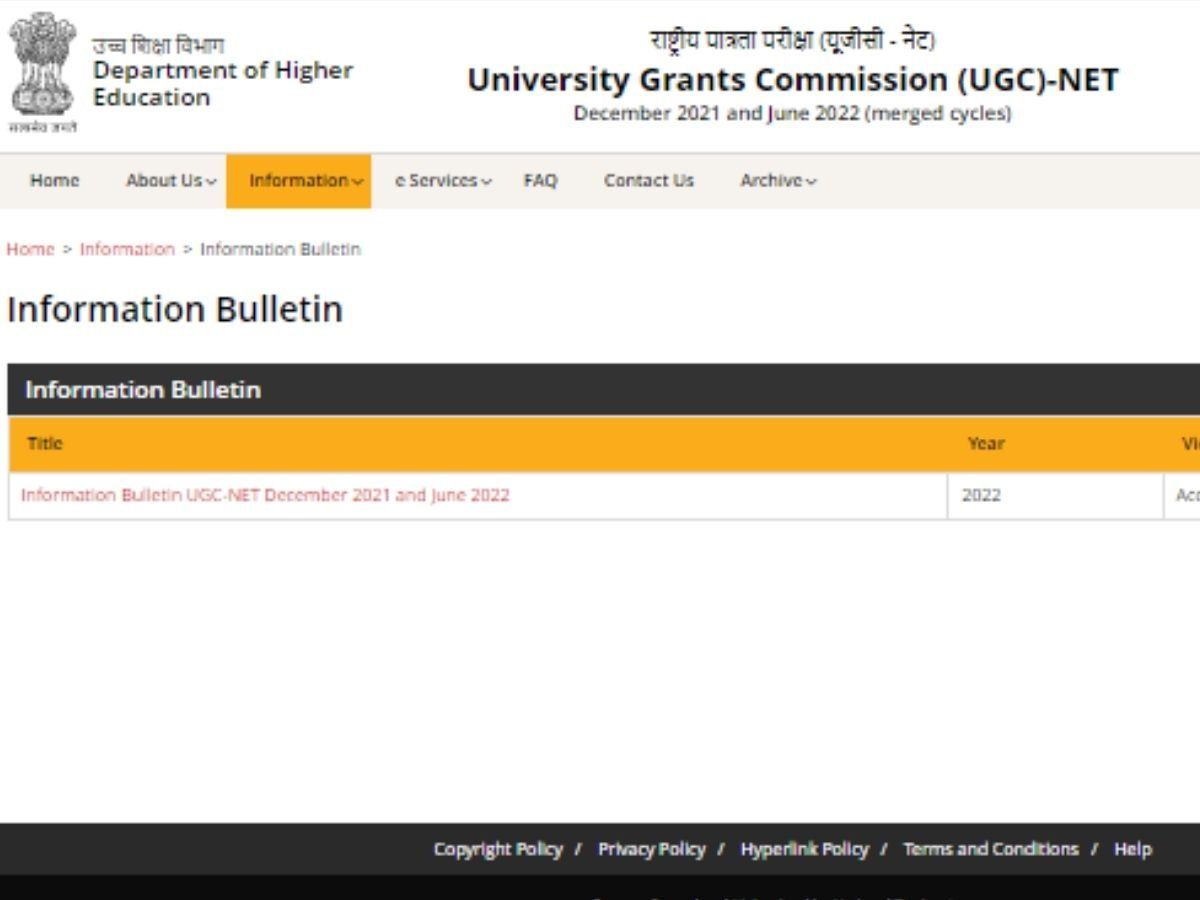This screenshot has height=900, width=1200.
Task: Expand the e Services dropdown menu
Action: coord(443,181)
